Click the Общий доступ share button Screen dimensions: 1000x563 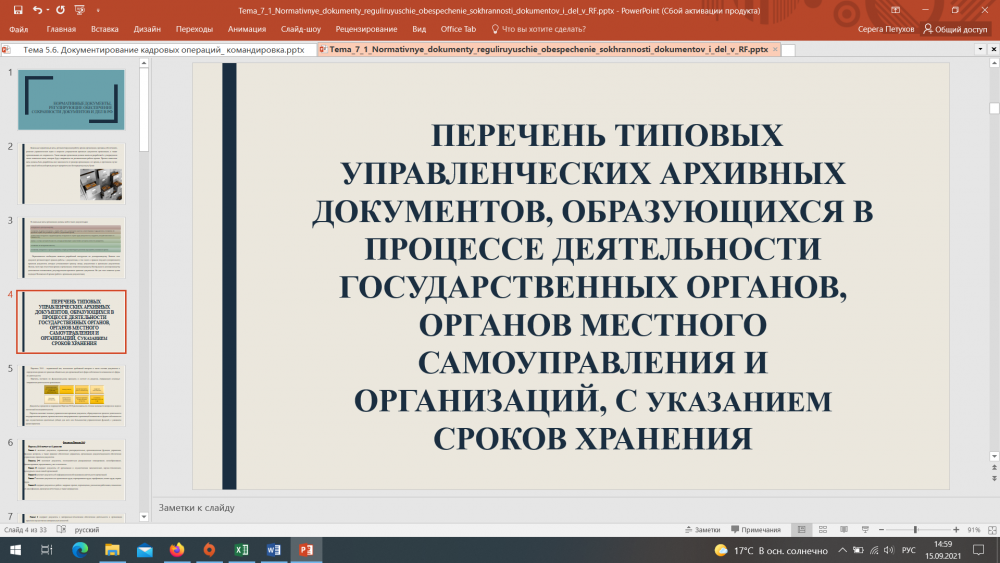pos(955,29)
